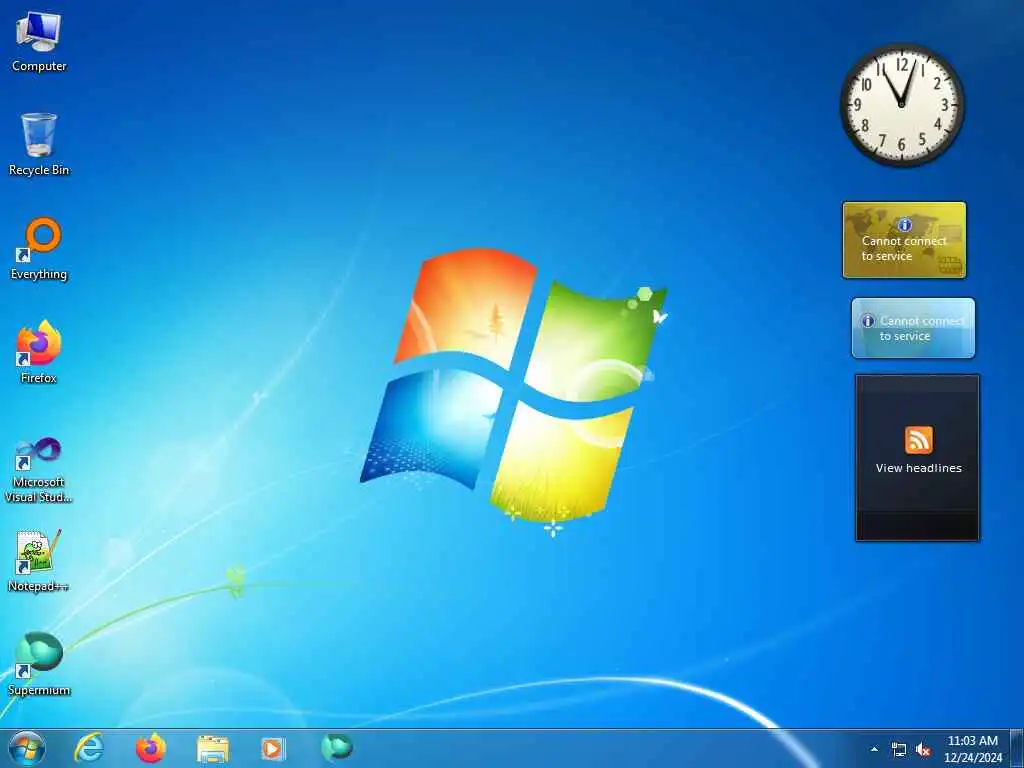1024x768 pixels.
Task: Click the analog clock gadget
Action: coord(902,104)
